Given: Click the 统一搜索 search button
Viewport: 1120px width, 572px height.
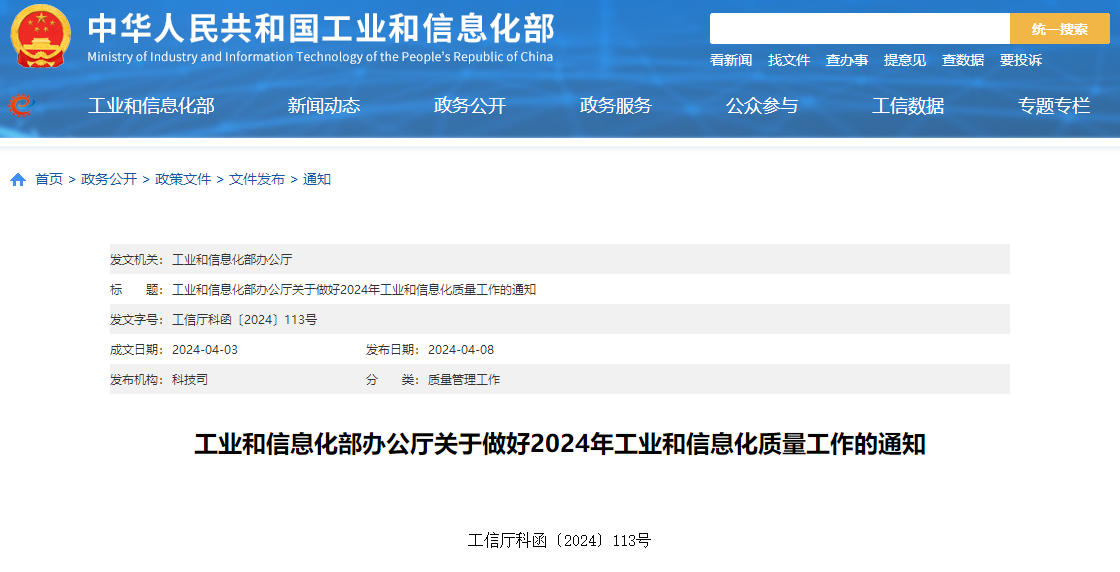Looking at the screenshot, I should click(1059, 29).
